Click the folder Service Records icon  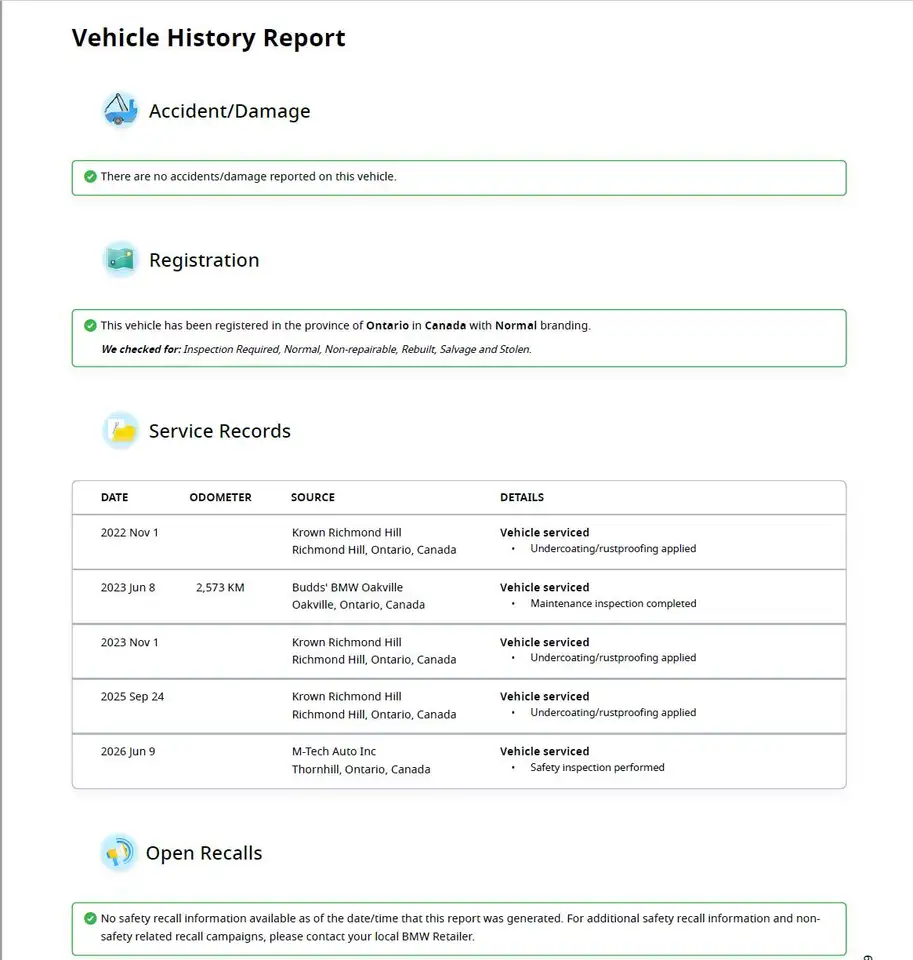coord(120,430)
